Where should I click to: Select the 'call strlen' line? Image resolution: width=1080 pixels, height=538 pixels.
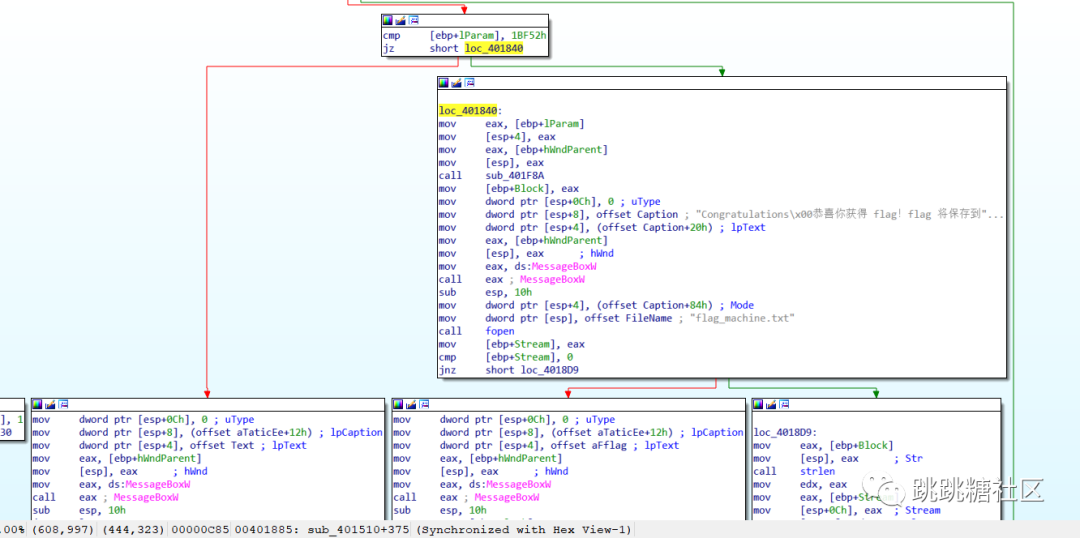pos(795,472)
